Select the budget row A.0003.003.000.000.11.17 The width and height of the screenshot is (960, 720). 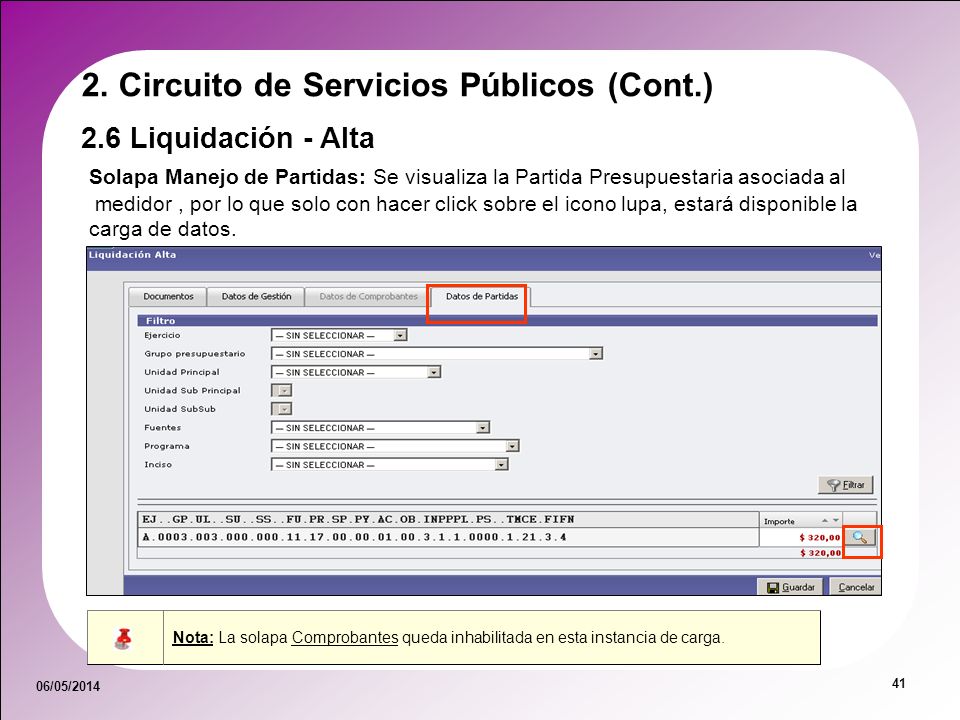click(x=448, y=537)
